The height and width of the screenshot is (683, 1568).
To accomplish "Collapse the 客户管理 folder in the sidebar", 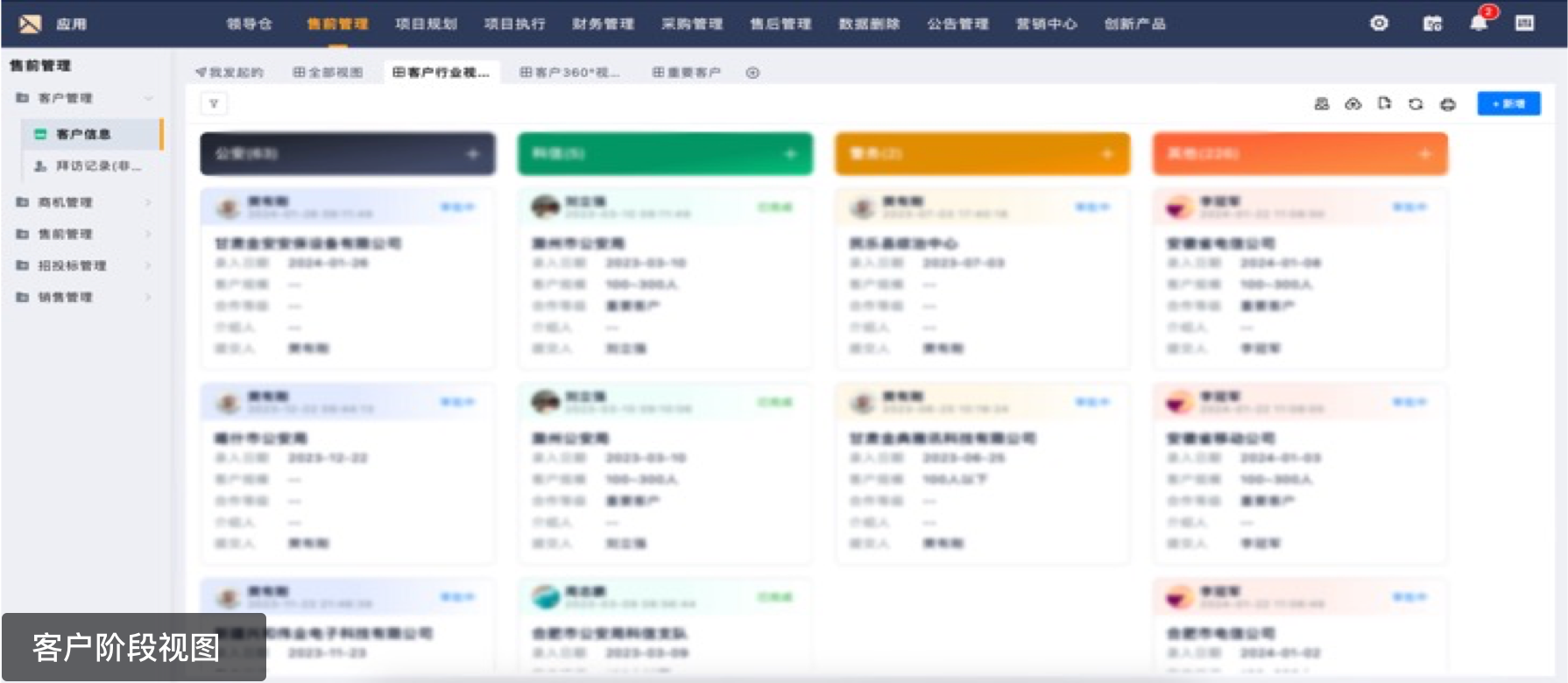I will (x=148, y=98).
